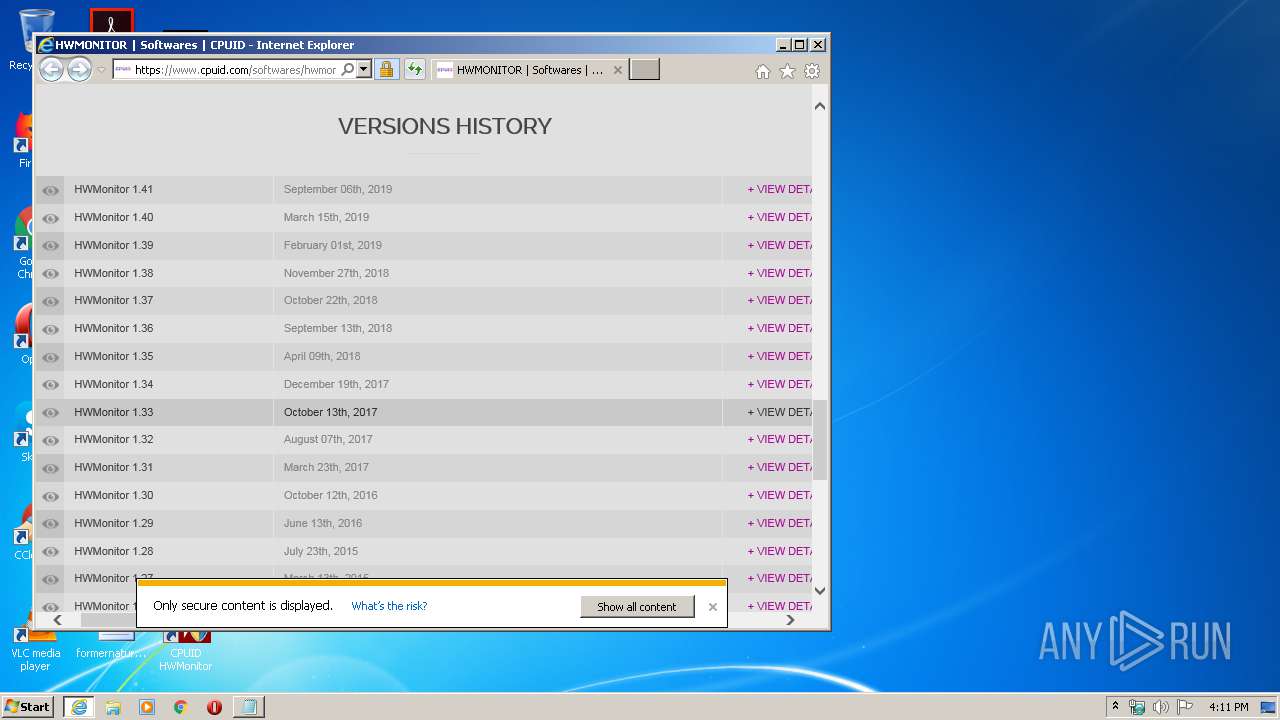
Task: Click the compatibility/refresh green arrows icon
Action: 414,70
